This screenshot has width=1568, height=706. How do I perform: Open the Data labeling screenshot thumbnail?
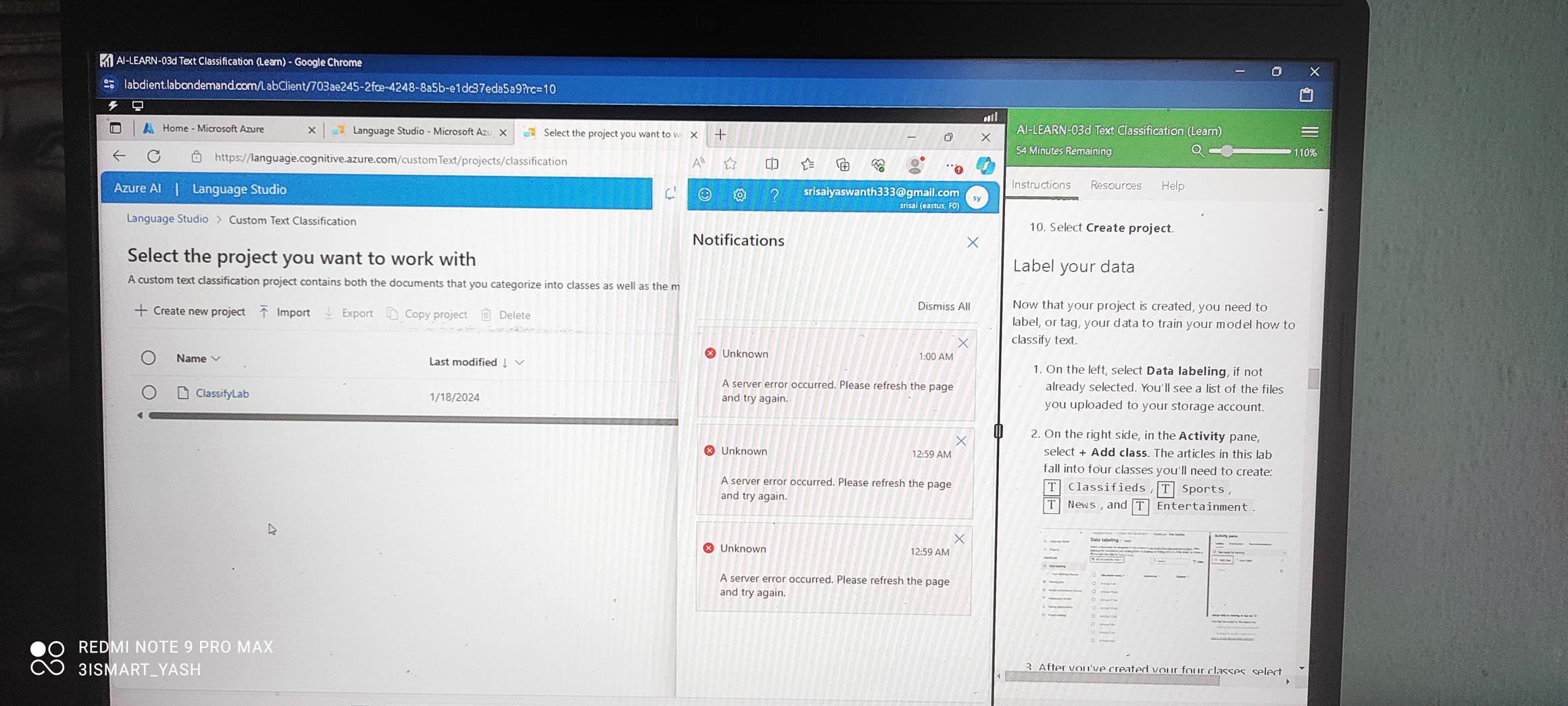1162,587
